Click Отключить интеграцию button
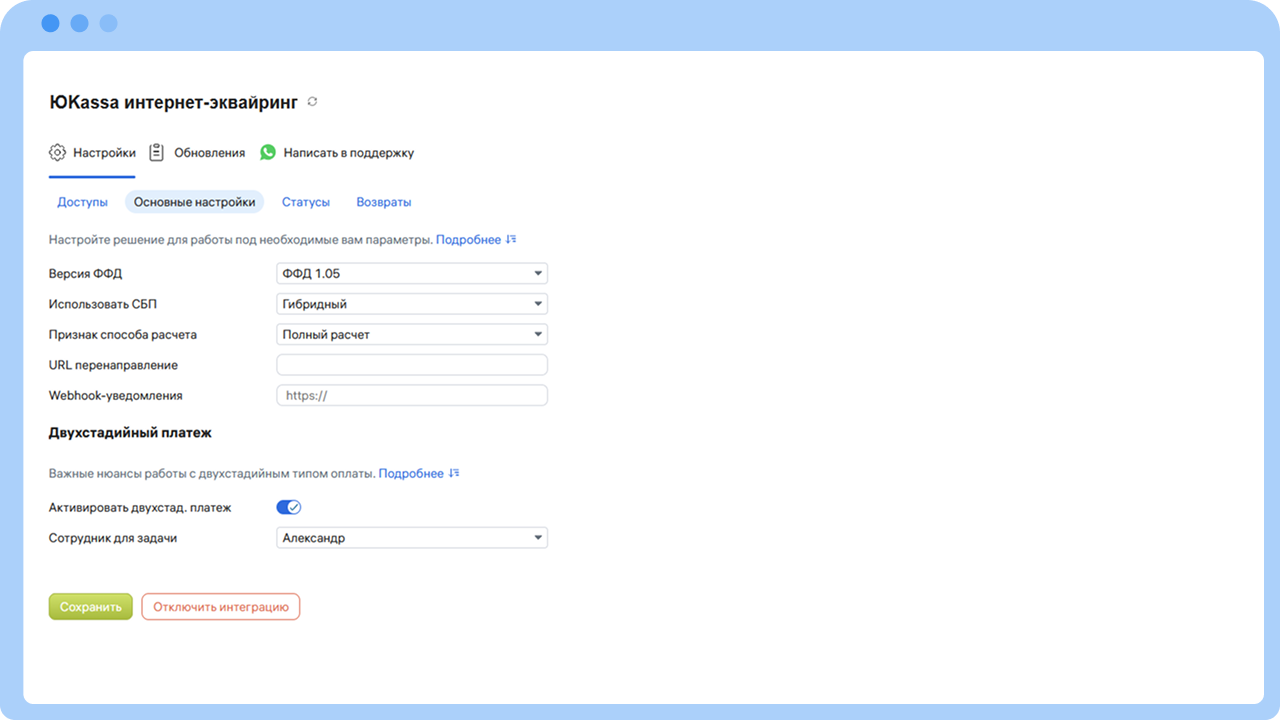The height and width of the screenshot is (720, 1280). pos(221,607)
